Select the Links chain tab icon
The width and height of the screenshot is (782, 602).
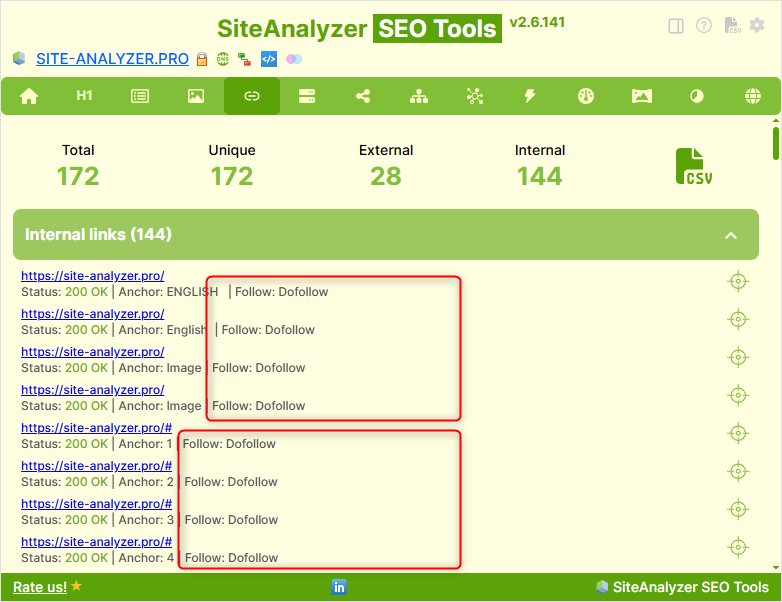click(251, 96)
